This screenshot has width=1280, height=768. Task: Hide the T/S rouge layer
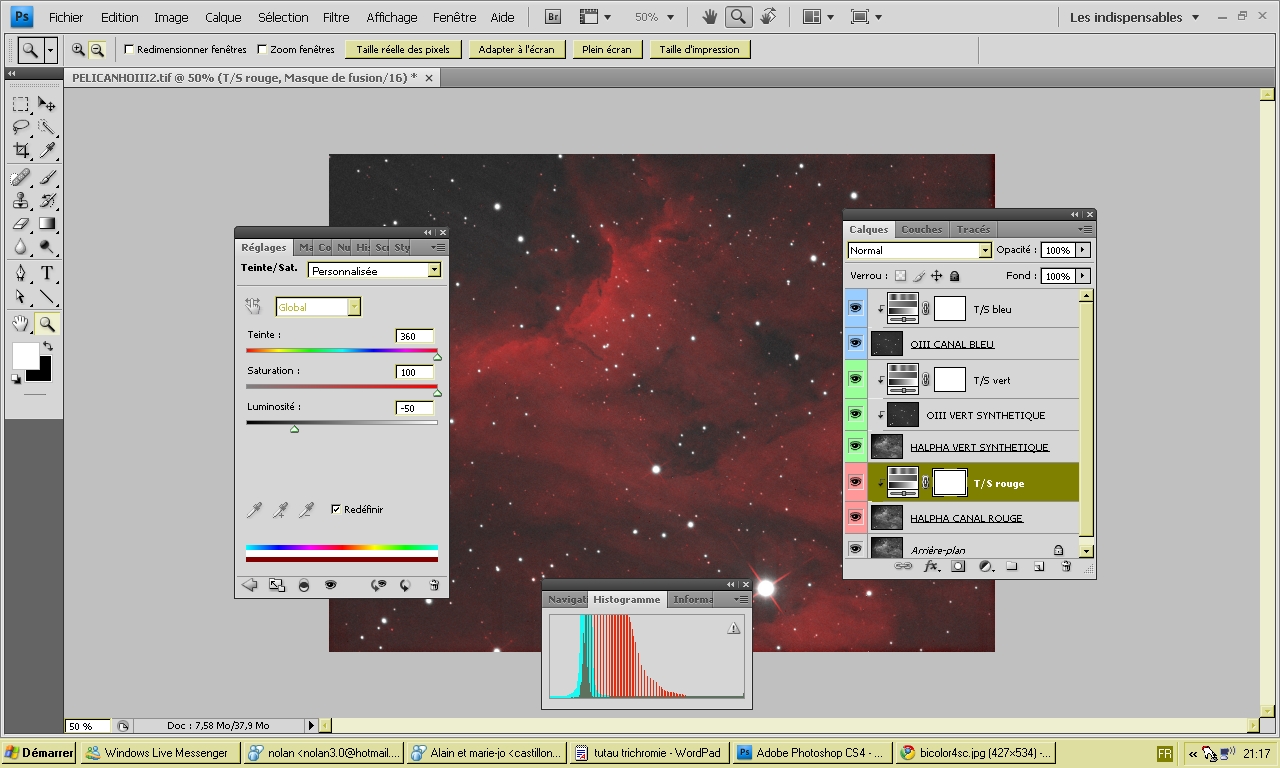tap(855, 482)
